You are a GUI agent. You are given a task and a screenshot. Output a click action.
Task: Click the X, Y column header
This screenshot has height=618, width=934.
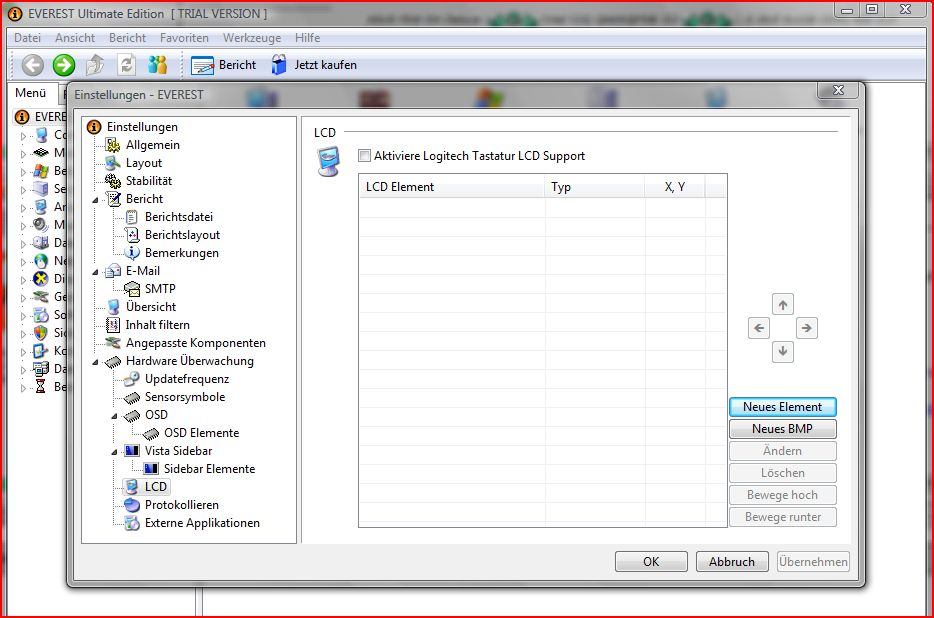[675, 187]
